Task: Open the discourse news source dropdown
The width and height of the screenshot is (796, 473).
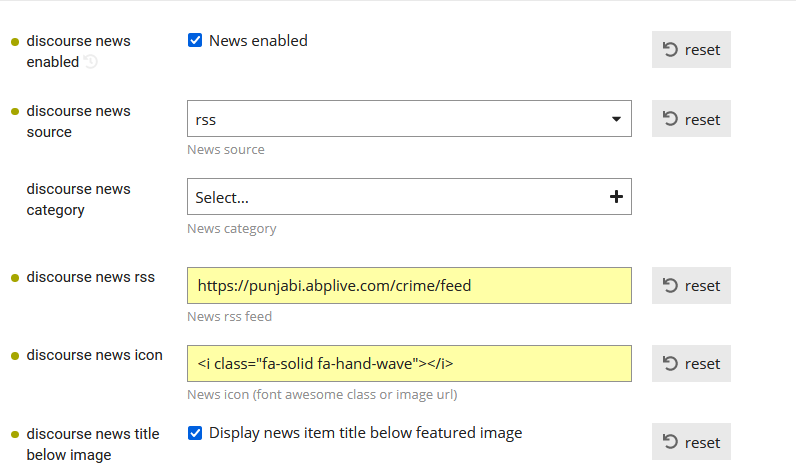Action: pos(409,119)
